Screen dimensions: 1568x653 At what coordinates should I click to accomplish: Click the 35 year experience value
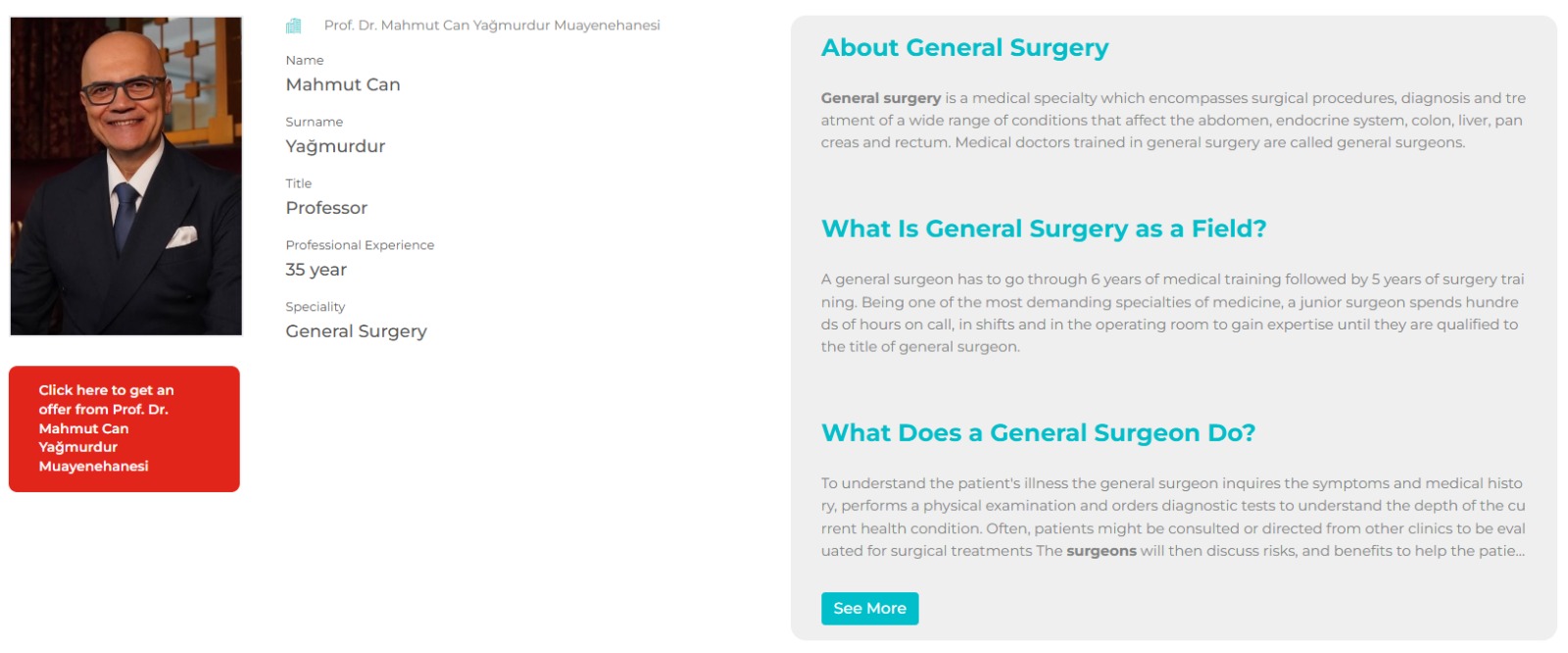tap(316, 270)
